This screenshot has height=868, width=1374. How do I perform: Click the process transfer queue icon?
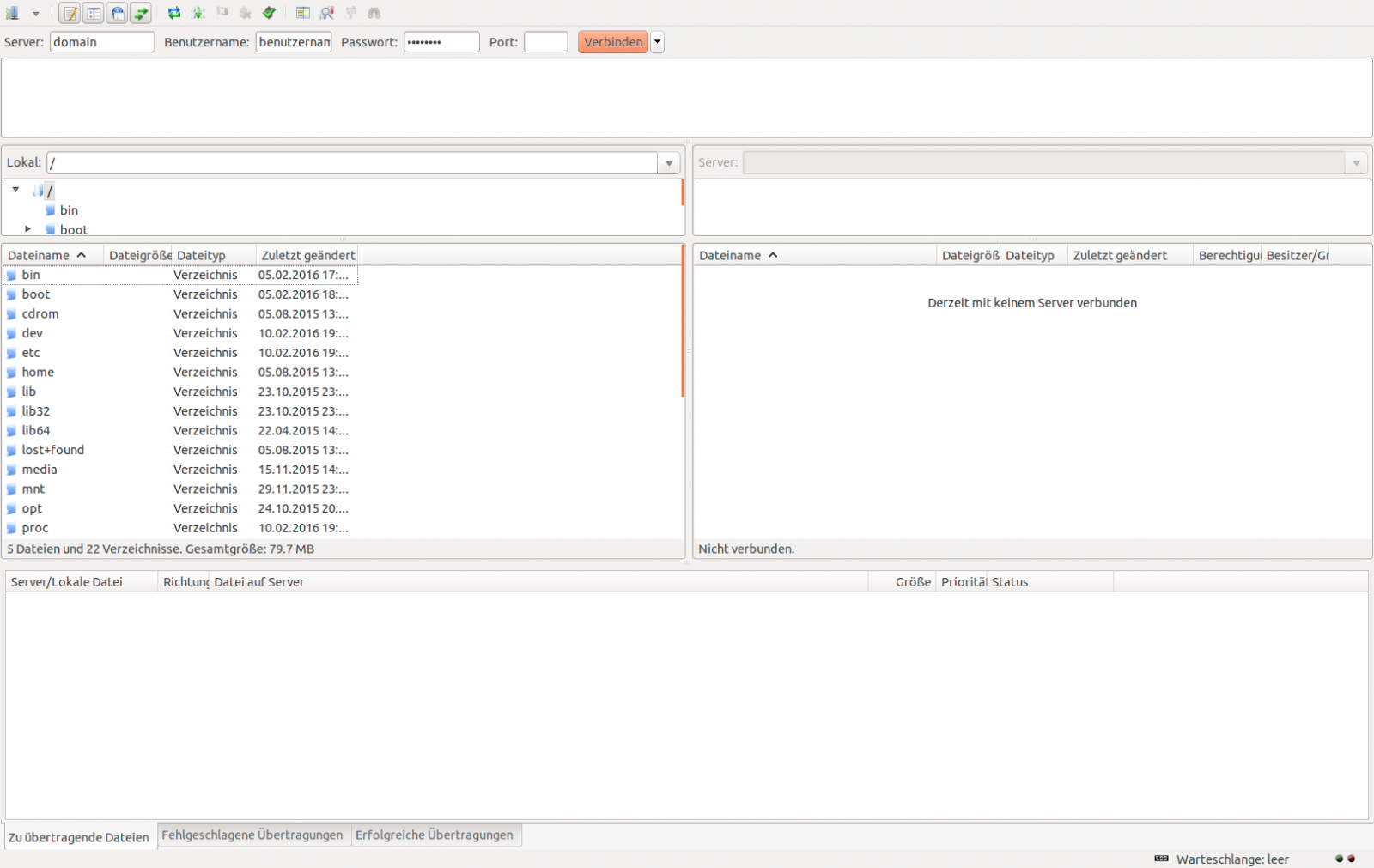click(198, 13)
